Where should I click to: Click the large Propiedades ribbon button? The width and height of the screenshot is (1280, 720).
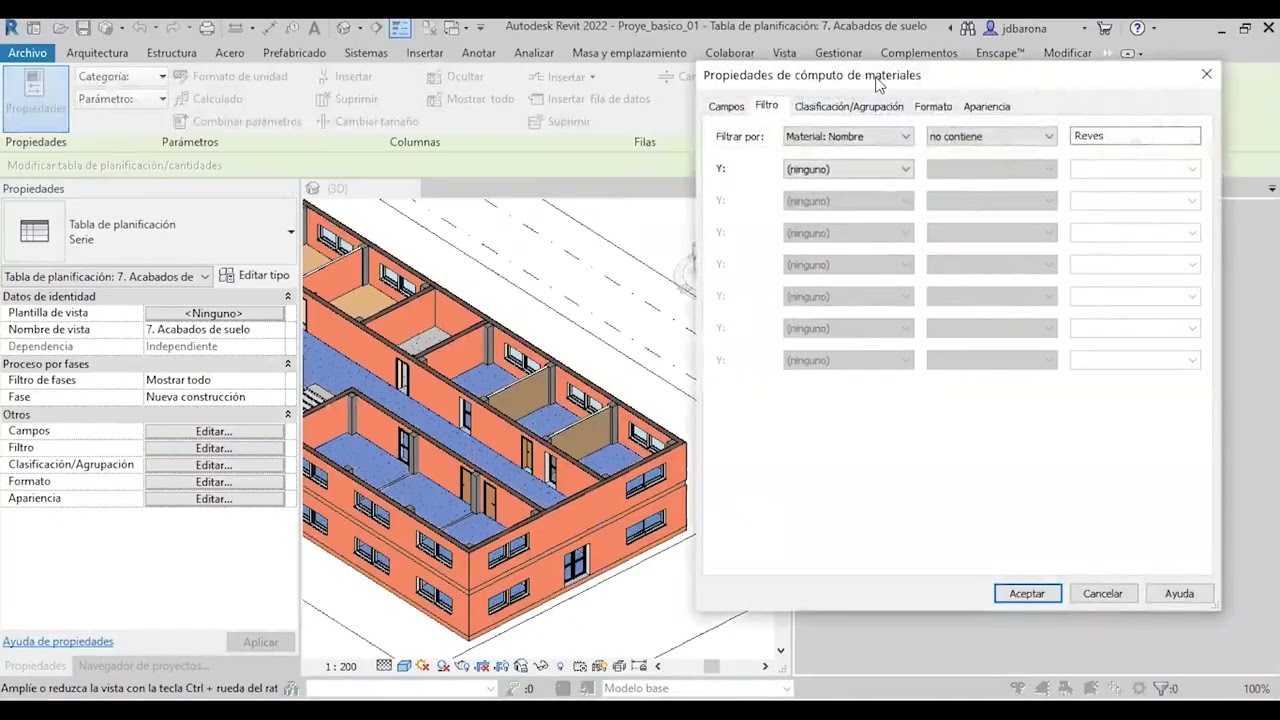35,98
